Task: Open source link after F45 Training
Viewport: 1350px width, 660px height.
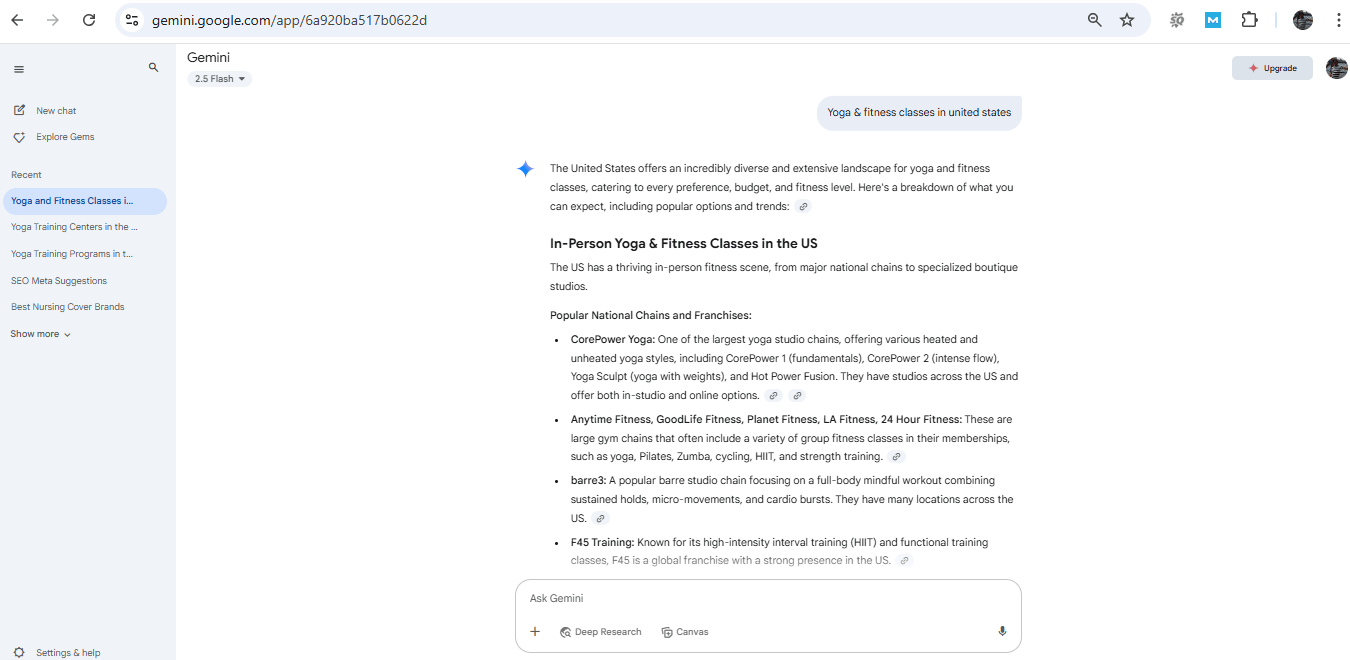Action: pyautogui.click(x=905, y=561)
